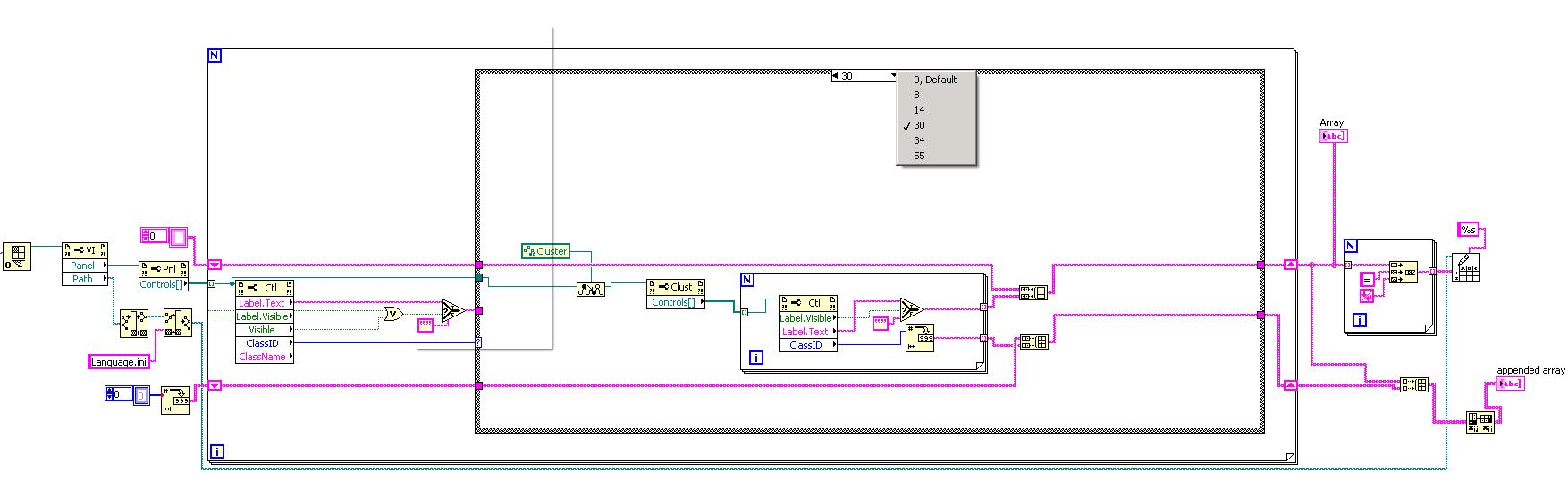Viewport: 1568px width, 489px height.
Task: Click upper Build Array inside case structure
Action: pyautogui.click(x=1033, y=292)
